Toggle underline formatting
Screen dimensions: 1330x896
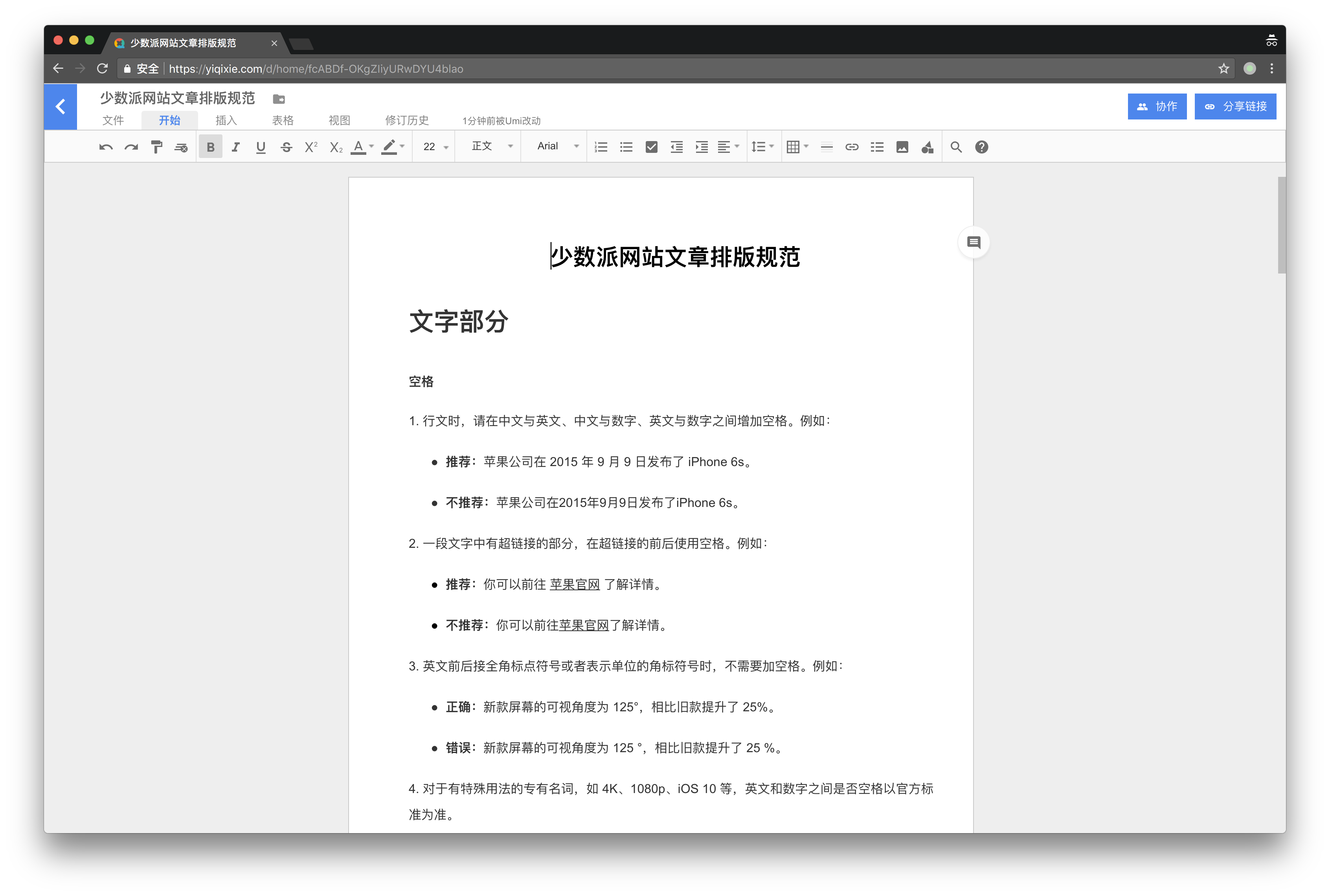click(261, 147)
